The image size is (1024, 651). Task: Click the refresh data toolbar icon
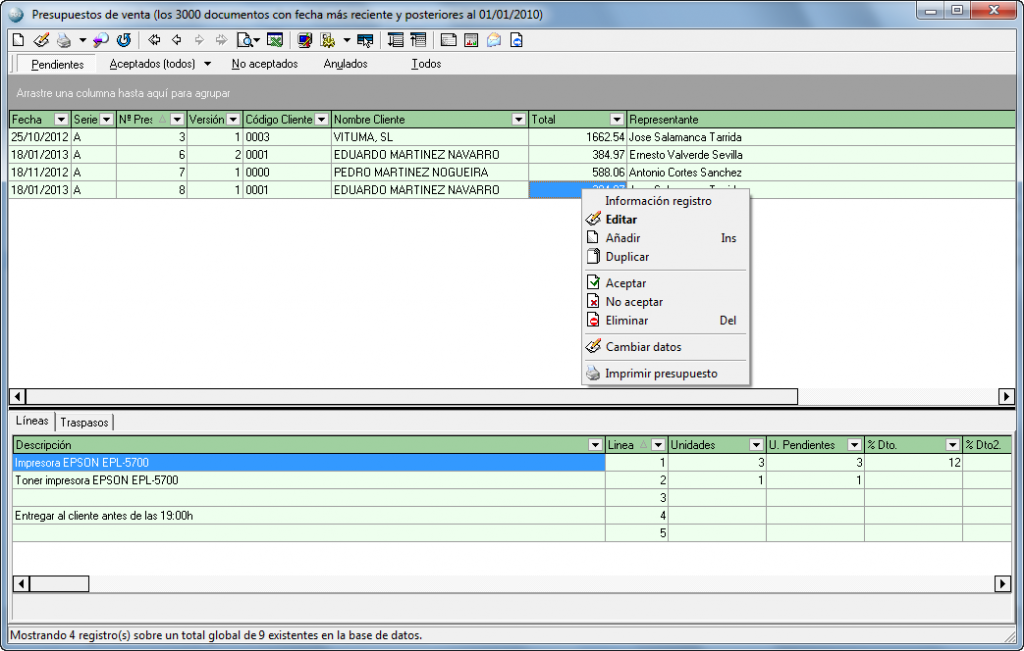124,41
